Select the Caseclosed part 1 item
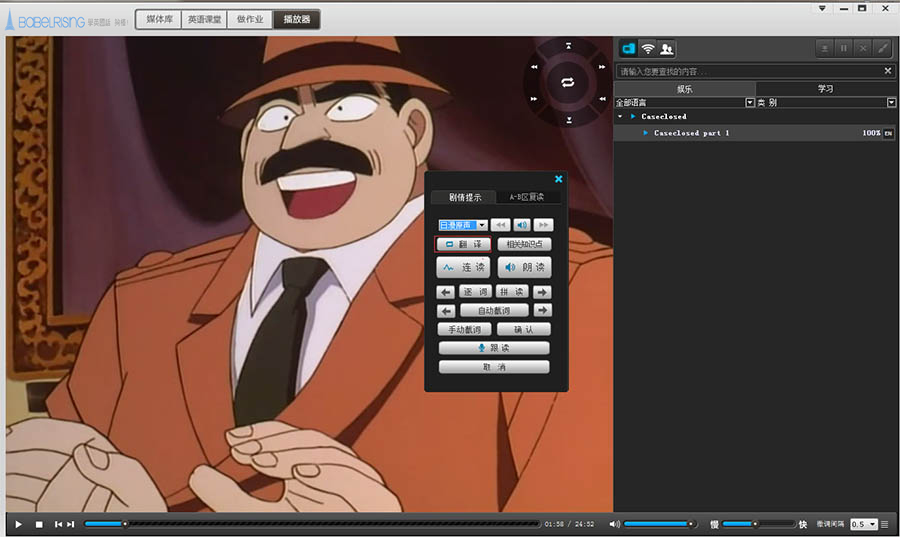Screen dimensions: 900x537 click(755, 133)
